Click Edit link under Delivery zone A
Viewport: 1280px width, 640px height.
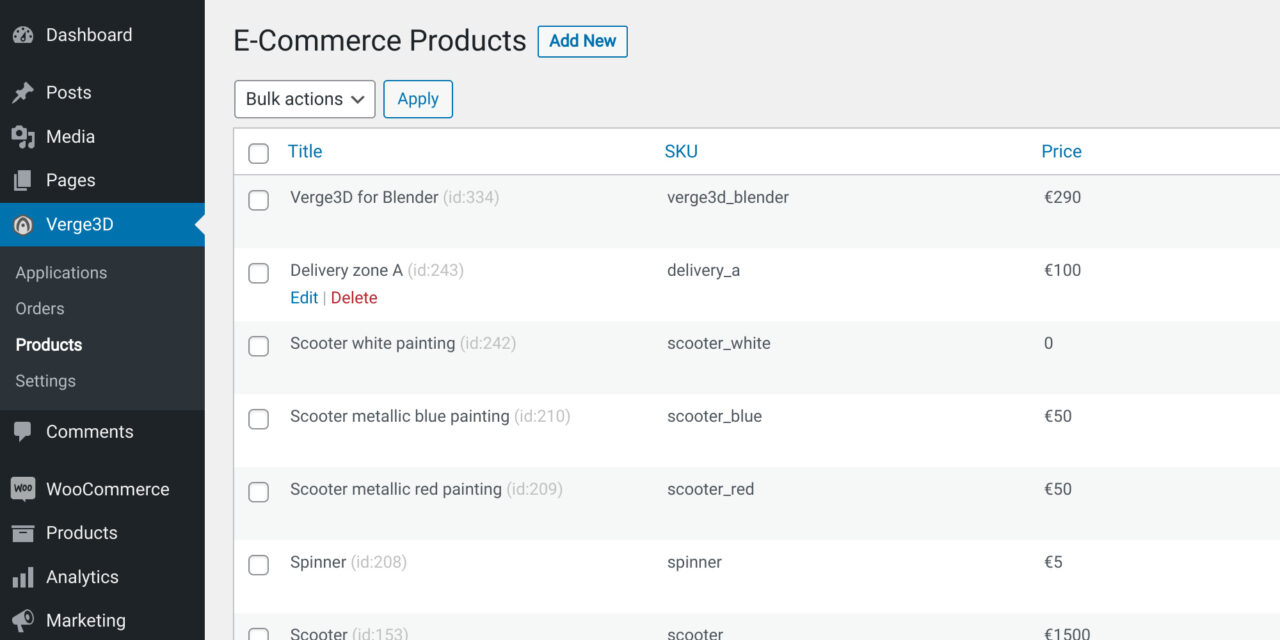click(x=304, y=298)
